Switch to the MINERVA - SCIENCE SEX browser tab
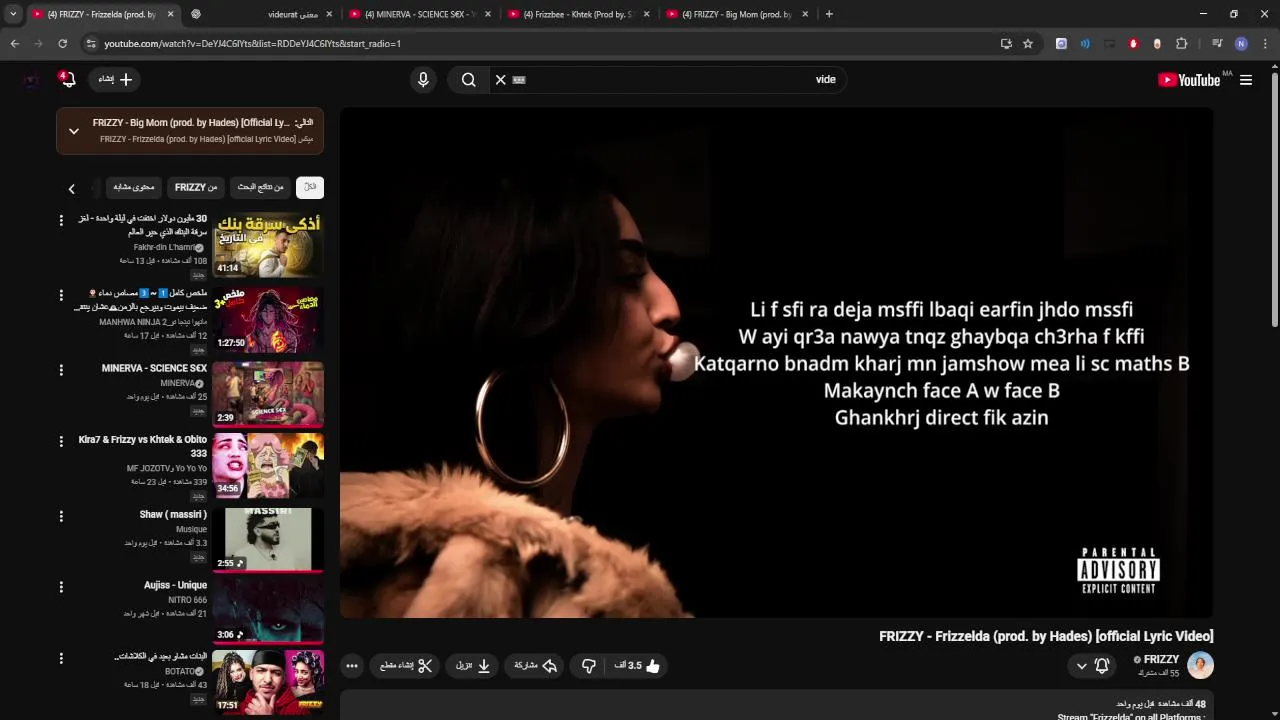Viewport: 1280px width, 720px height. [418, 14]
